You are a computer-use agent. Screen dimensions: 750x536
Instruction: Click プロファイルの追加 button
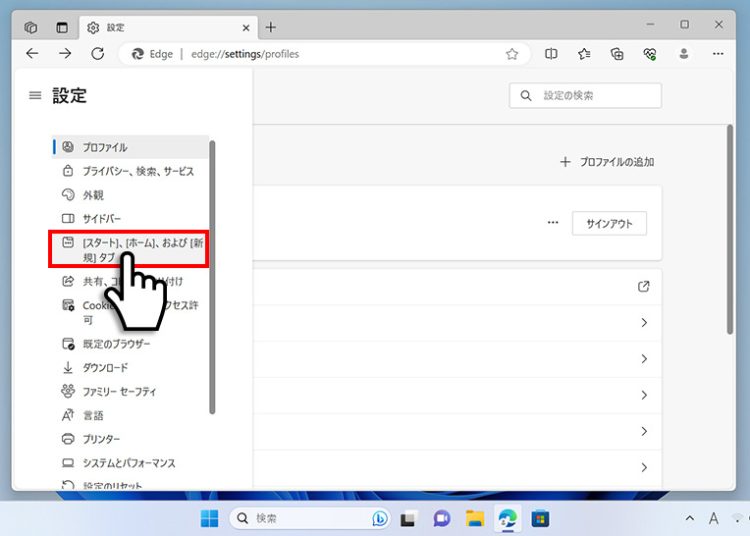pyautogui.click(x=607, y=162)
